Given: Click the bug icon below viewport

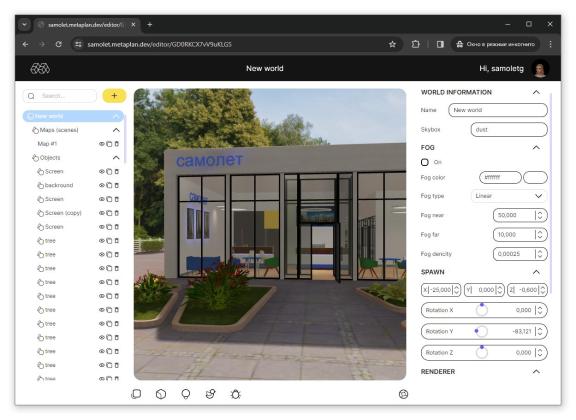Looking at the screenshot, I should tap(235, 394).
